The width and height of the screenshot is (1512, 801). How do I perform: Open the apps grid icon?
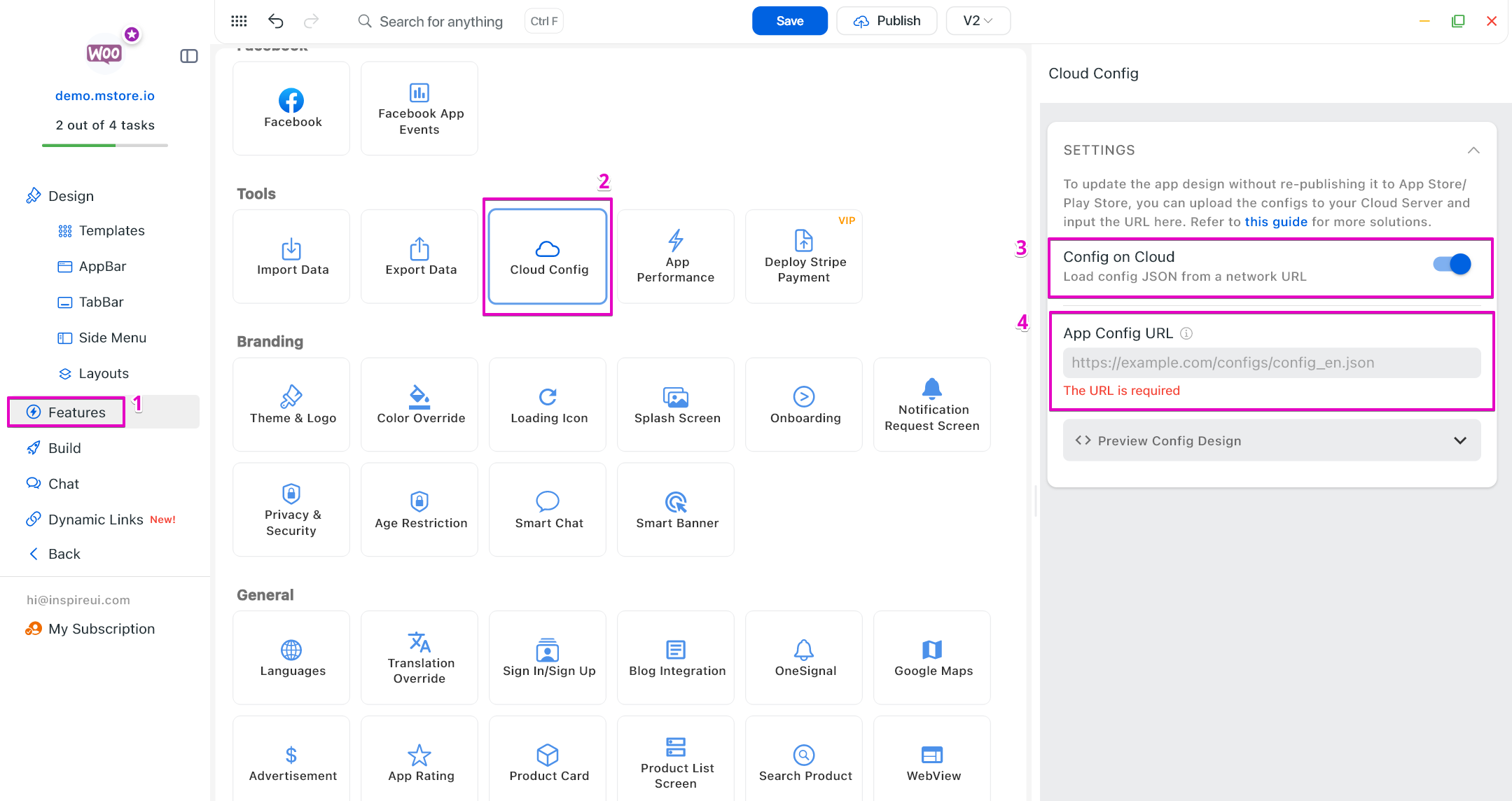click(239, 21)
